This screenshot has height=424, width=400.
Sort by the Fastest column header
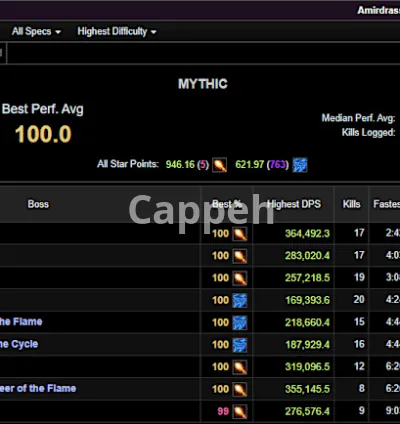click(x=387, y=204)
